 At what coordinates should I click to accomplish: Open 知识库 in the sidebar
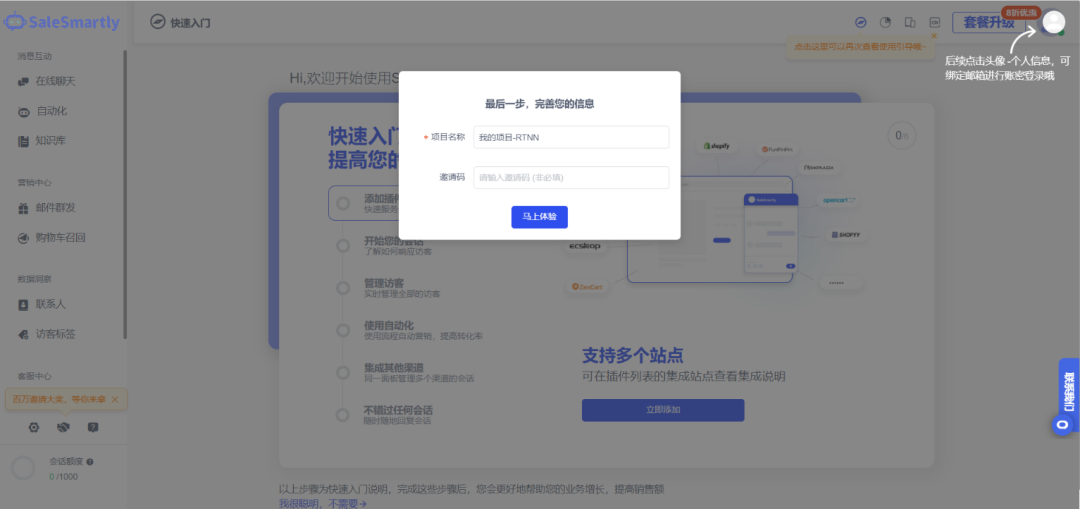coord(42,141)
